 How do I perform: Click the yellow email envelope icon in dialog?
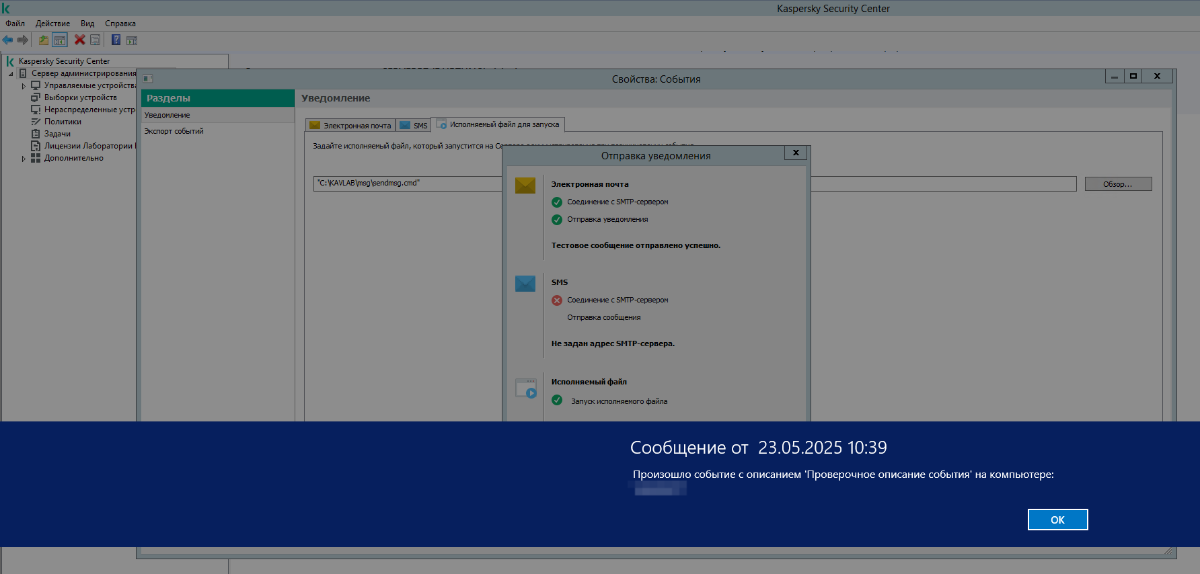[526, 186]
